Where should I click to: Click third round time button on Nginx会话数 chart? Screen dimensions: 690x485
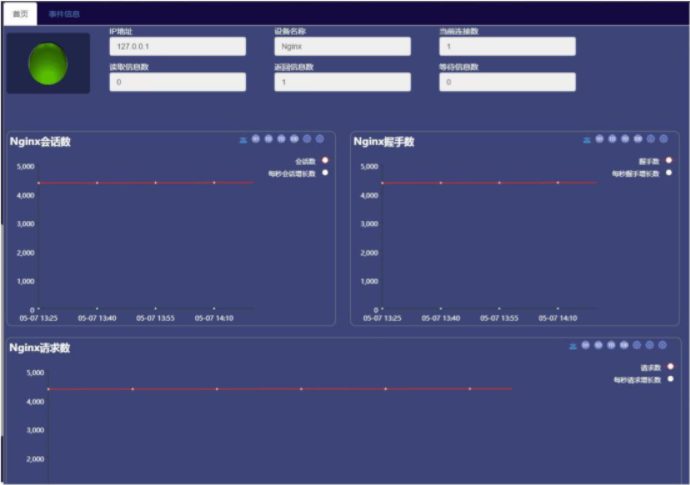pos(281,139)
